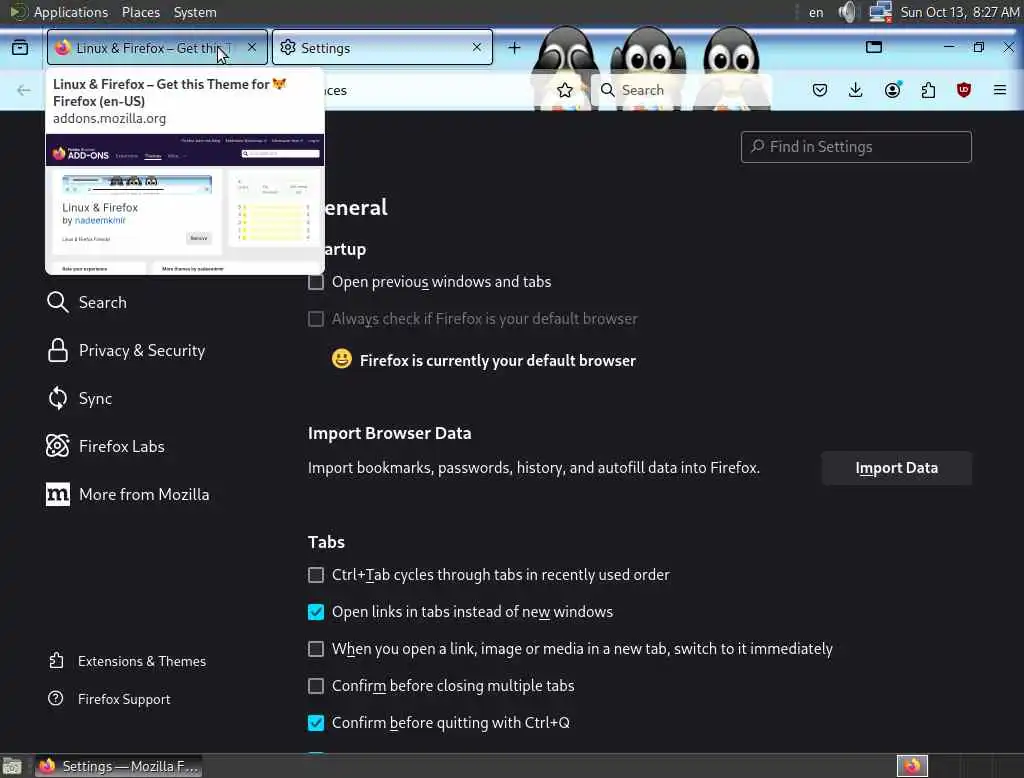Click 'Firefox is currently your default browser' text
Image resolution: width=1024 pixels, height=778 pixels.
[x=498, y=361]
